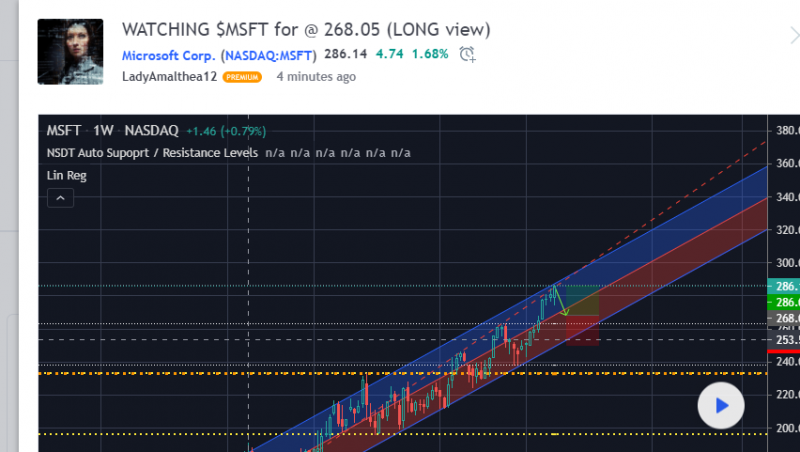
Task: Click the next arrow at top right edge
Action: coord(793,35)
